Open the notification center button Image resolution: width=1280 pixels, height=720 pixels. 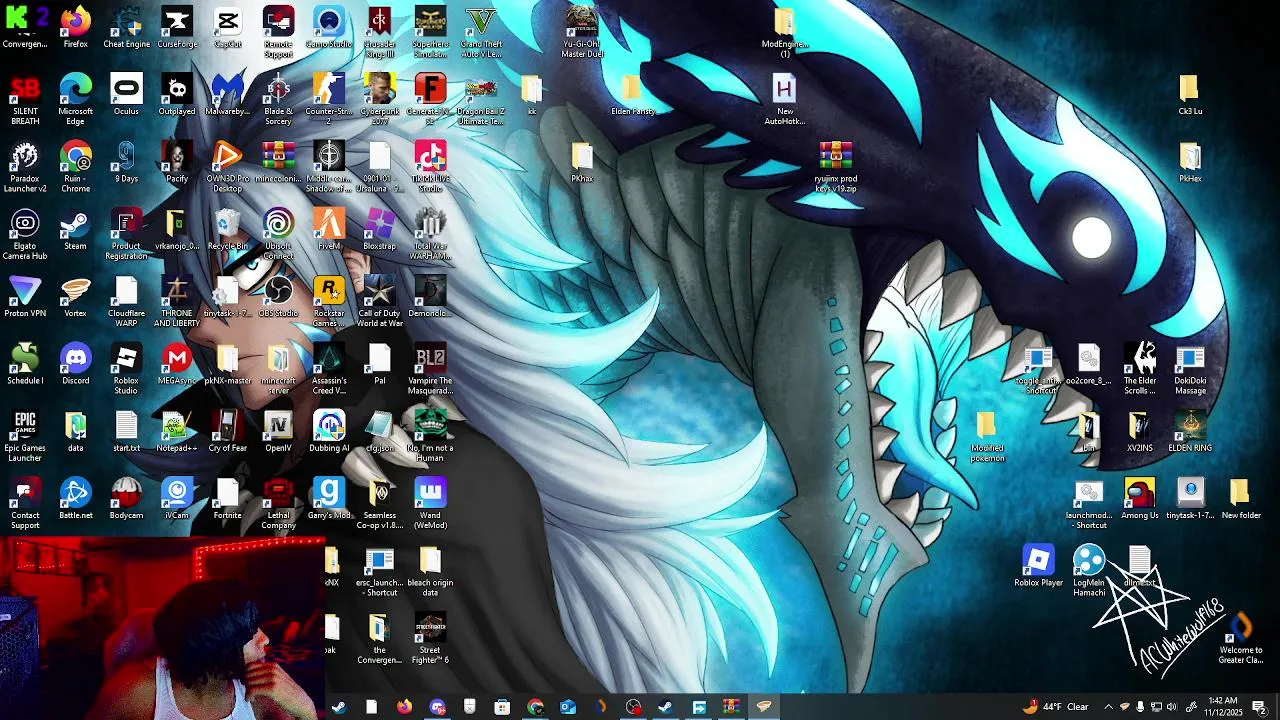[1260, 707]
